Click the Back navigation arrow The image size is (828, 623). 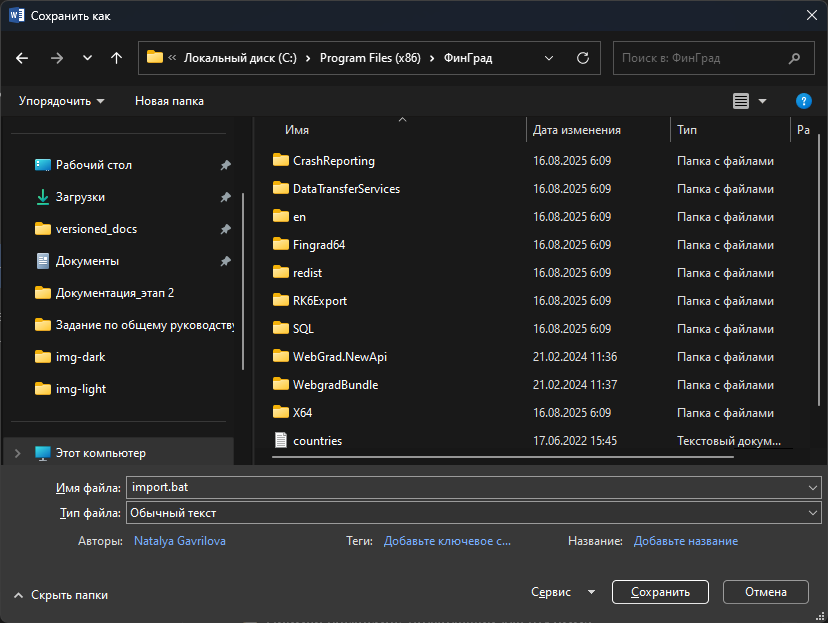click(x=21, y=58)
